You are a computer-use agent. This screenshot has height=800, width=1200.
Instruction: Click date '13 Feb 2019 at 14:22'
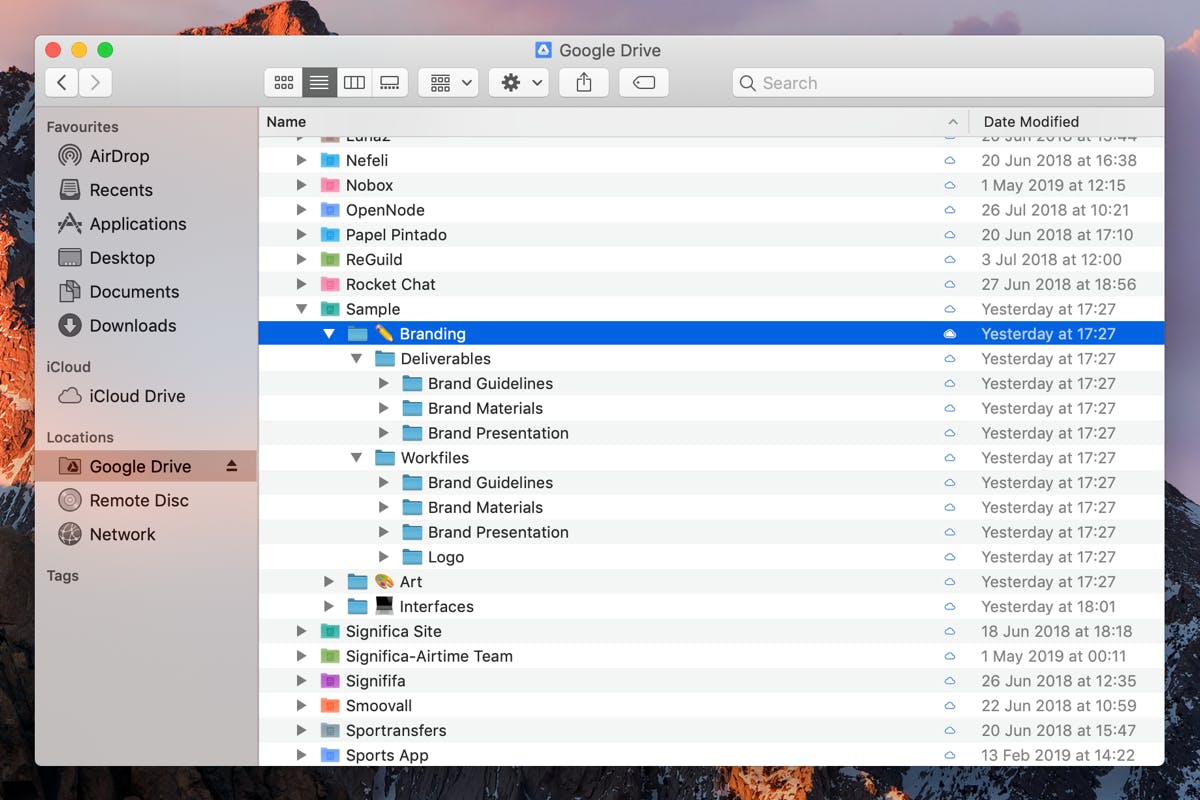(1058, 755)
